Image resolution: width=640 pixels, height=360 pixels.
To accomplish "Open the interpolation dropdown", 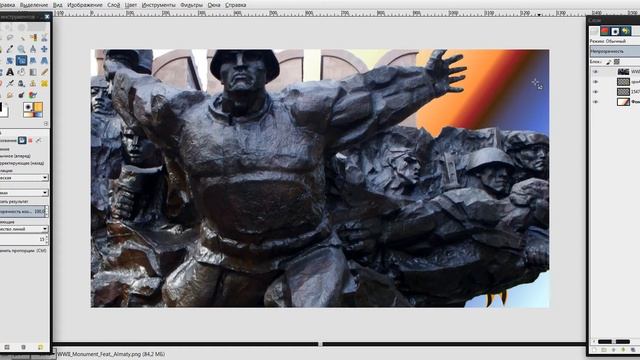I will tap(24, 178).
